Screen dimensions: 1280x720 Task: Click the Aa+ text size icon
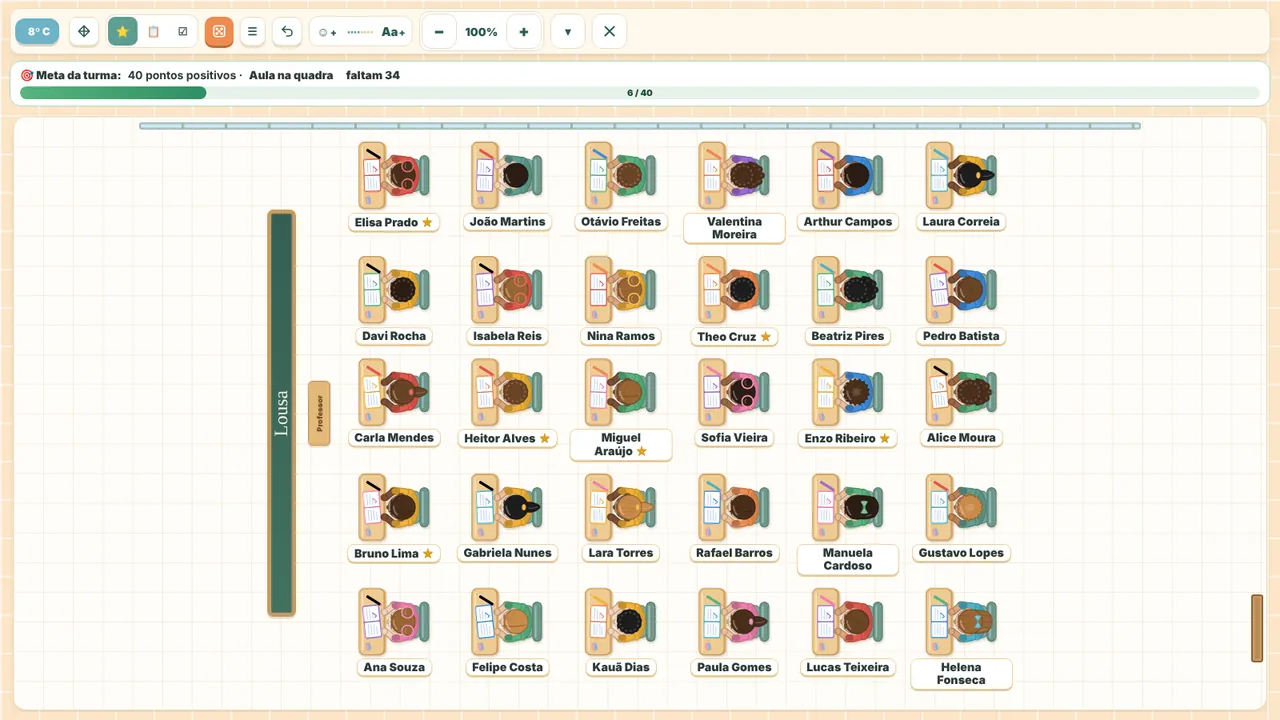[x=393, y=33]
